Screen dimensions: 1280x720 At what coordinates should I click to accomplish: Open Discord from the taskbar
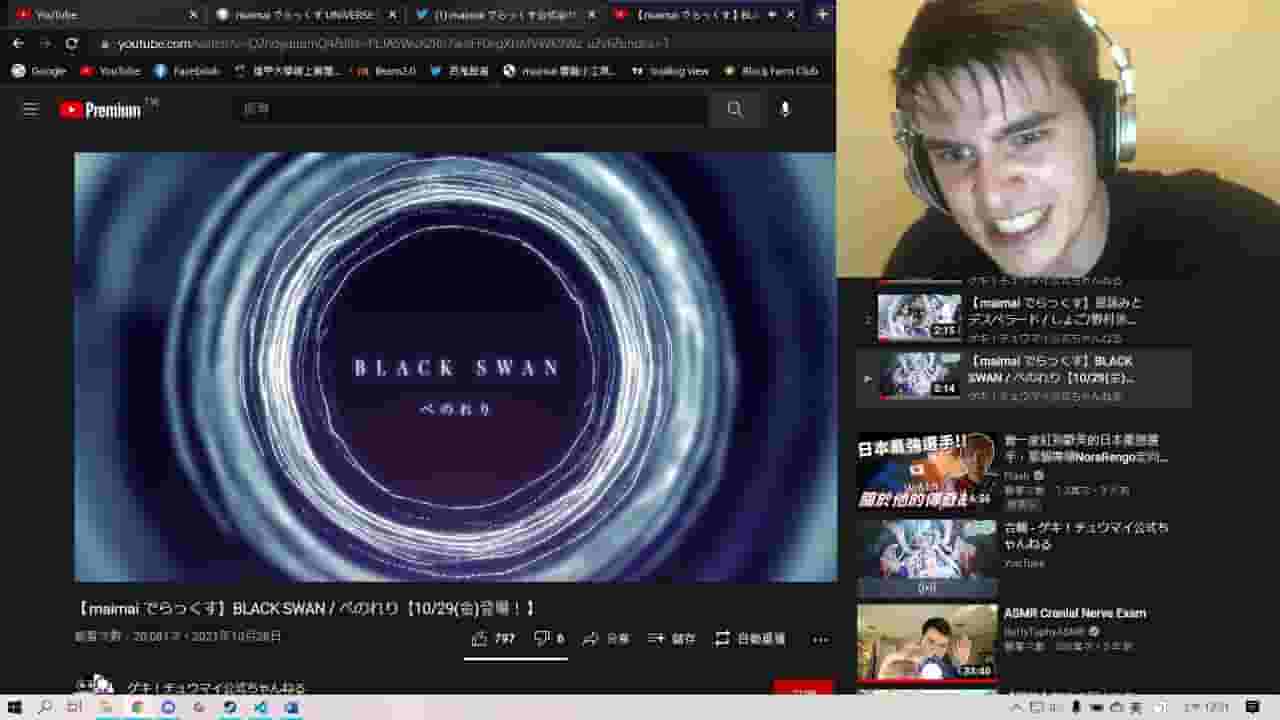click(x=167, y=707)
